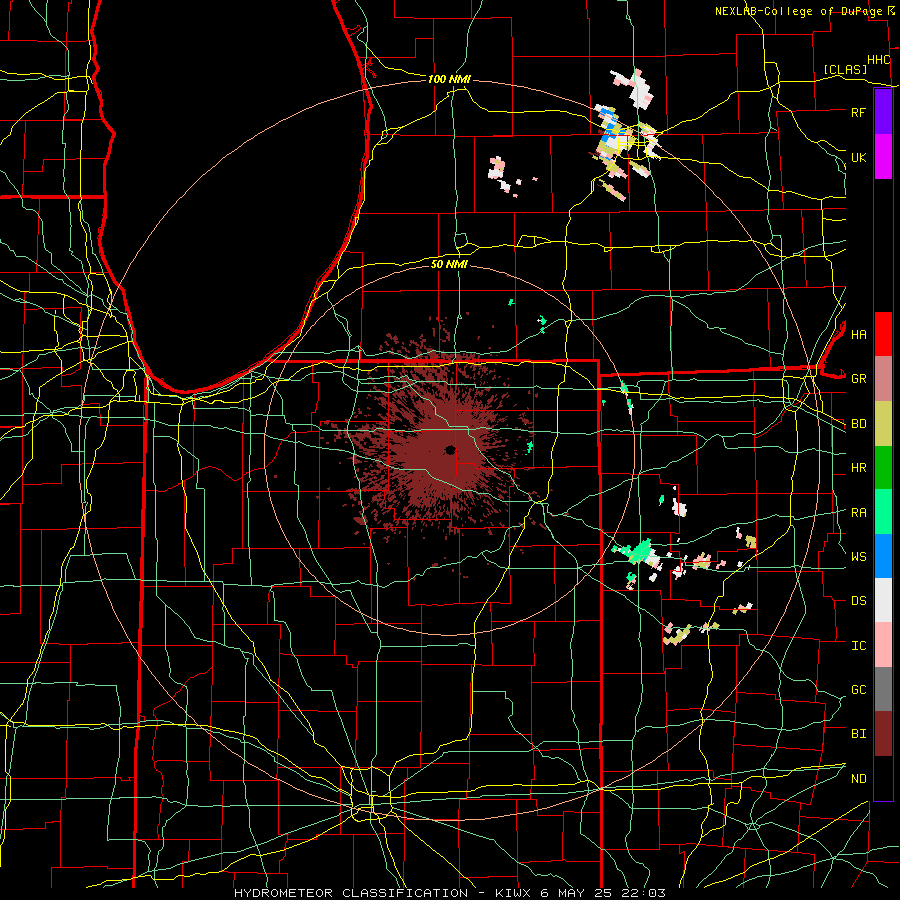Click the UK text label in legend
This screenshot has height=900, width=900.
click(858, 157)
